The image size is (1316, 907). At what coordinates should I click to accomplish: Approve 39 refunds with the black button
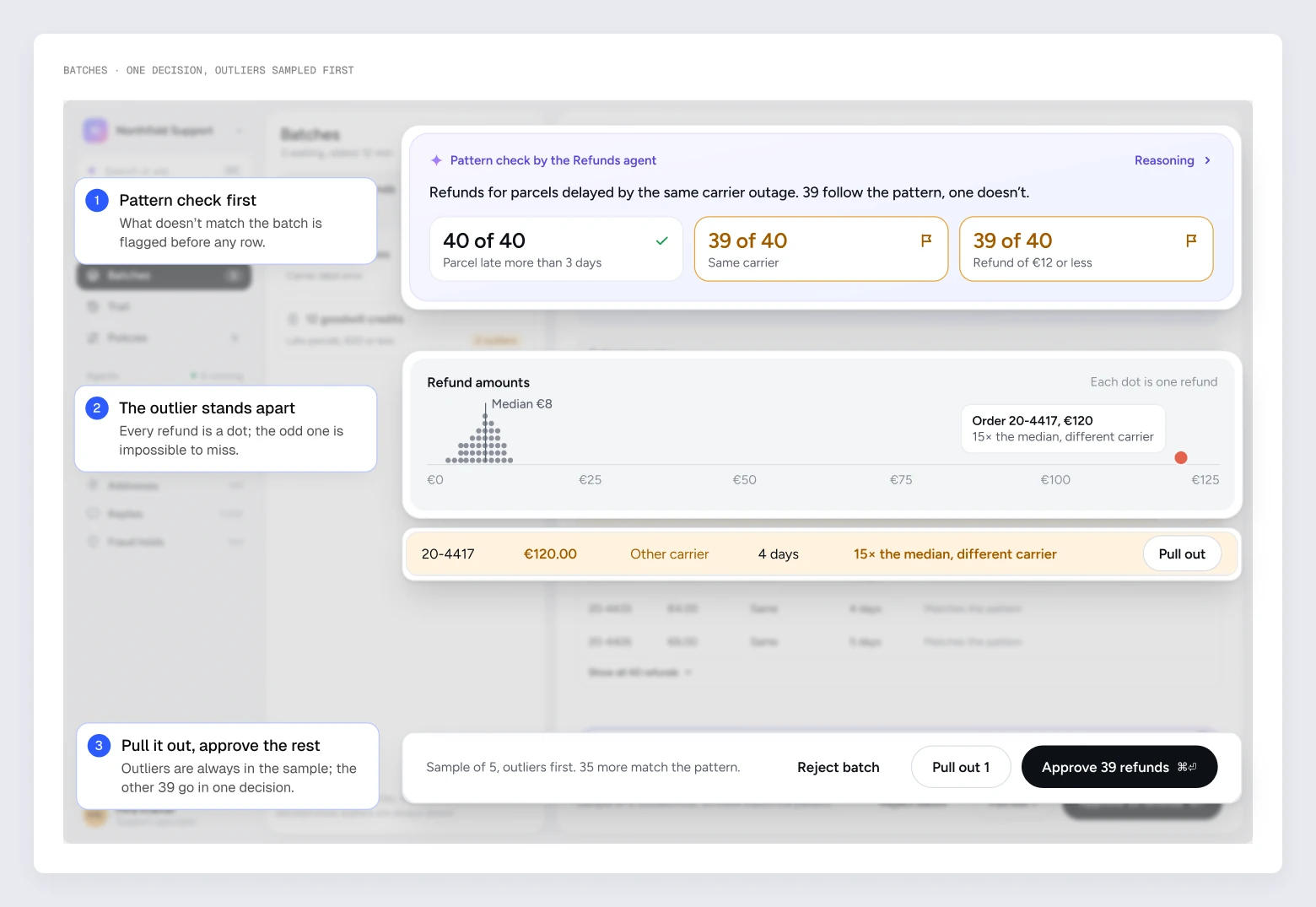pyautogui.click(x=1119, y=767)
